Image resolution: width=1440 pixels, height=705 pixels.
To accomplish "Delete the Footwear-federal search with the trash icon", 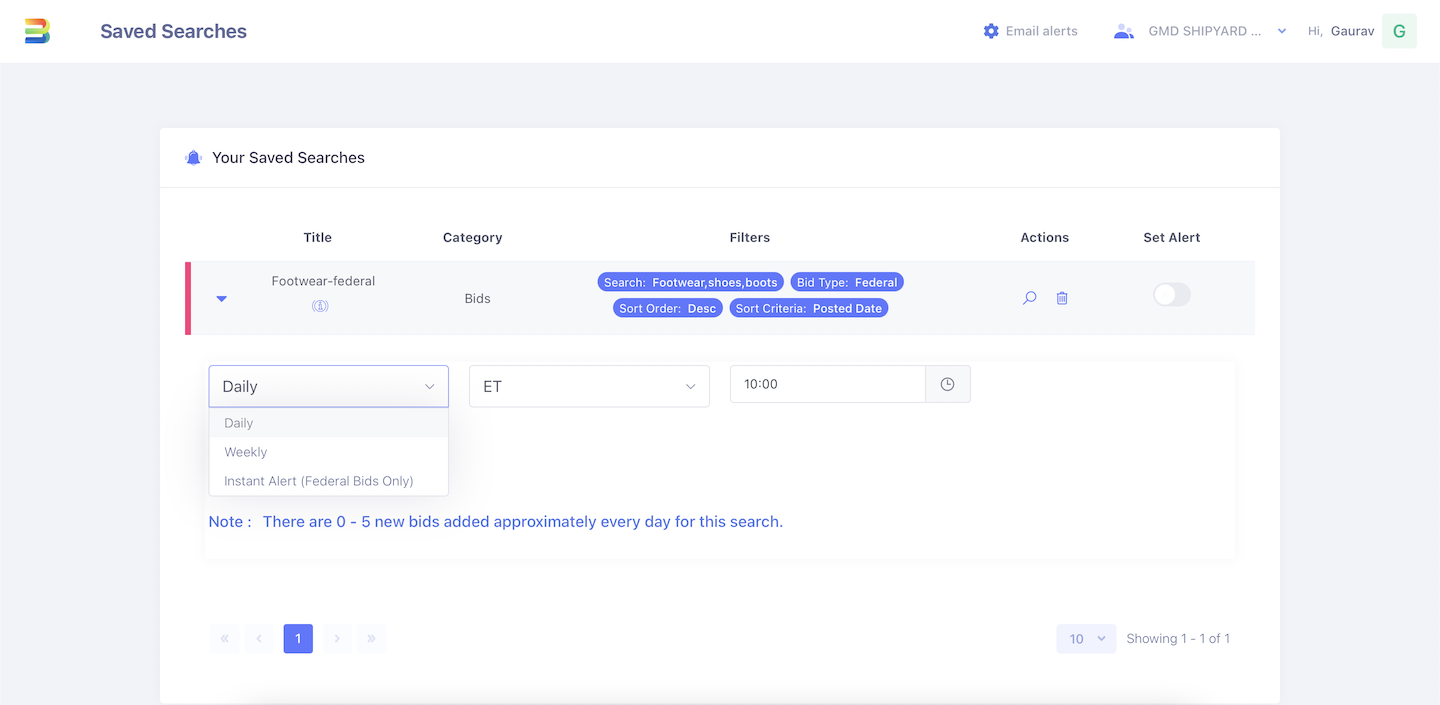I will tap(1062, 297).
